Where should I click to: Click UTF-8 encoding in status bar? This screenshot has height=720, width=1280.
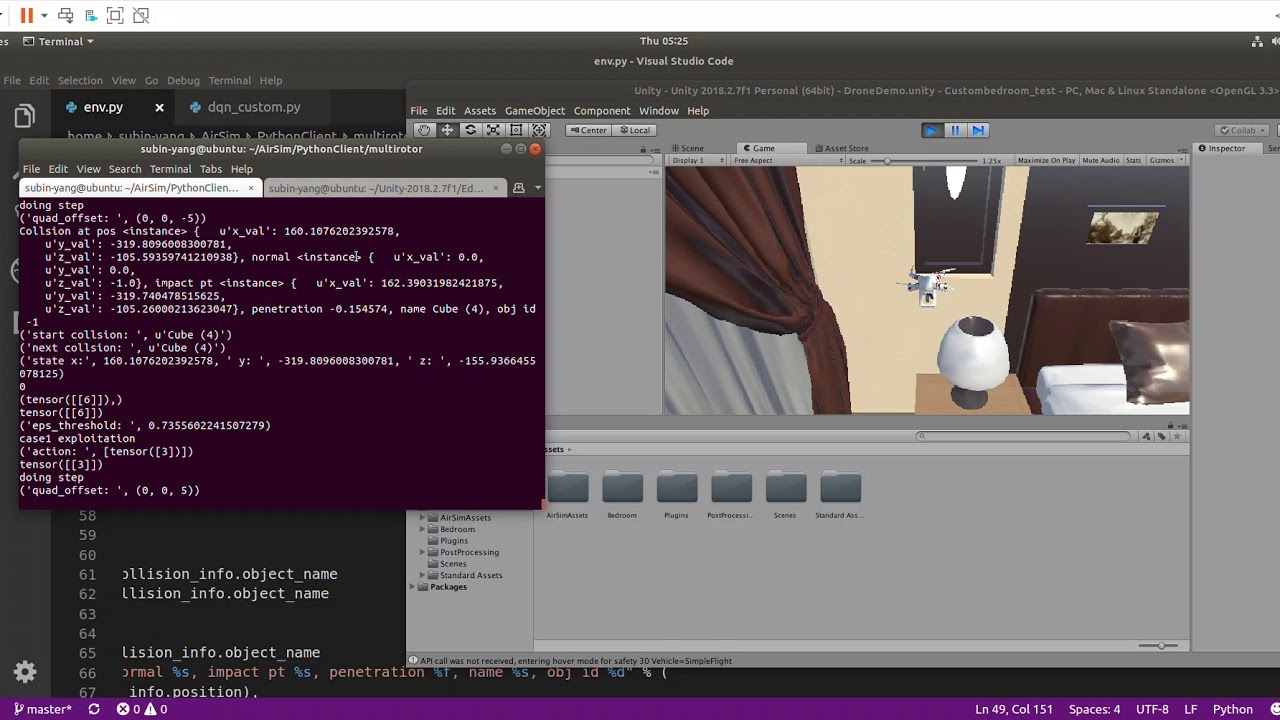click(1152, 709)
